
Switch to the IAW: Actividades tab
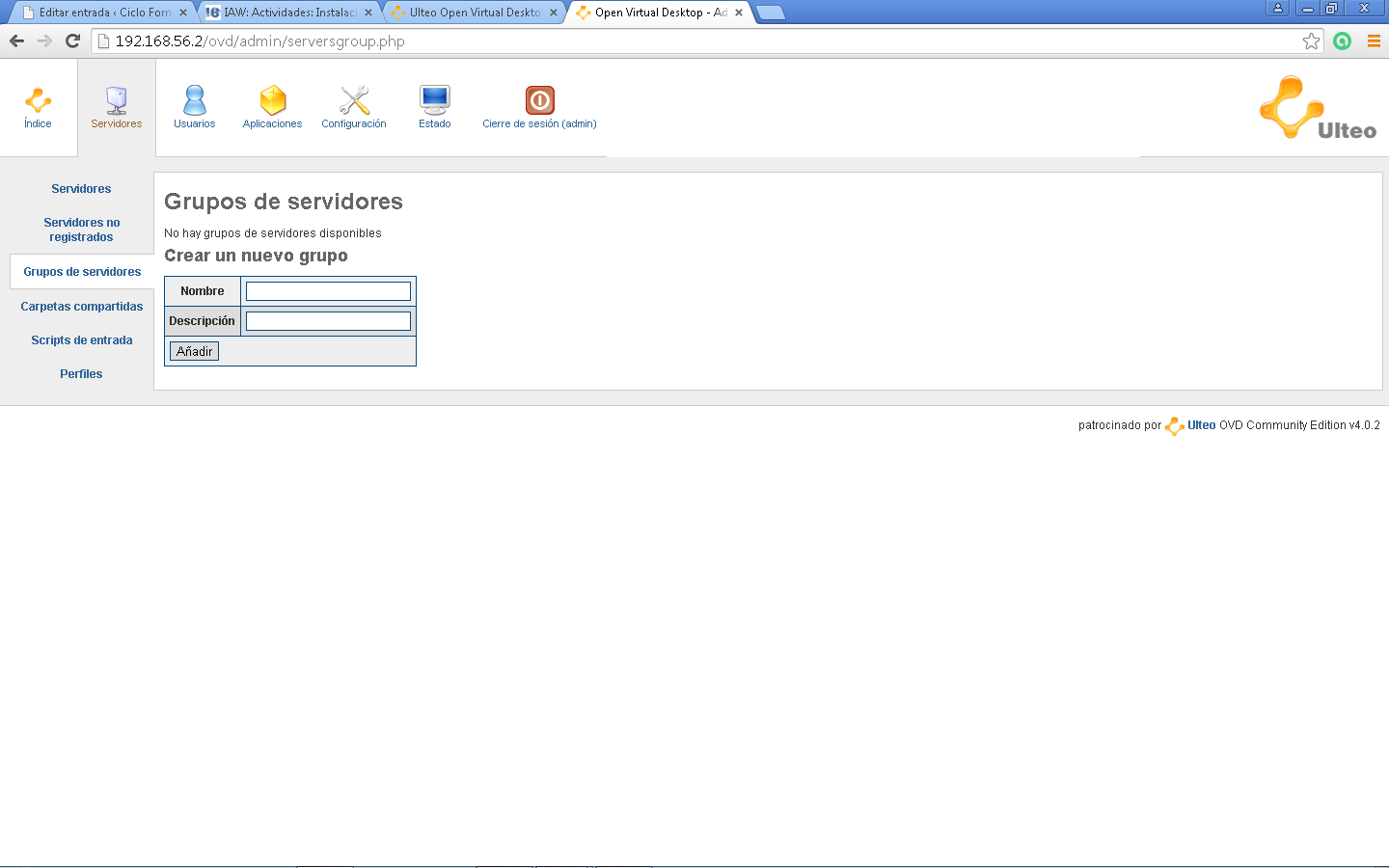289,13
